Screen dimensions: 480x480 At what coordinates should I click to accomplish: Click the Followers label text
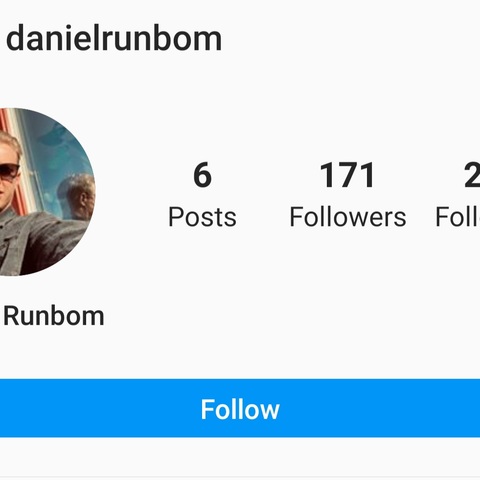tap(348, 217)
